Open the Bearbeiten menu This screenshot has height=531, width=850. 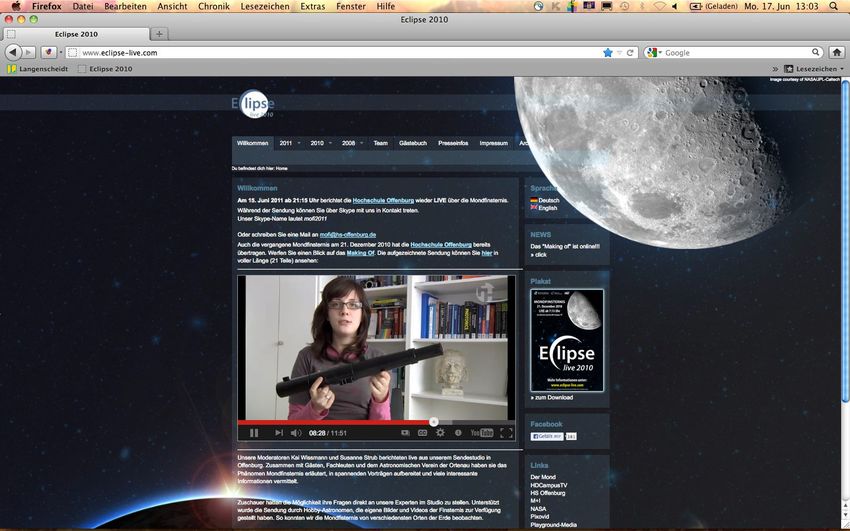click(125, 7)
